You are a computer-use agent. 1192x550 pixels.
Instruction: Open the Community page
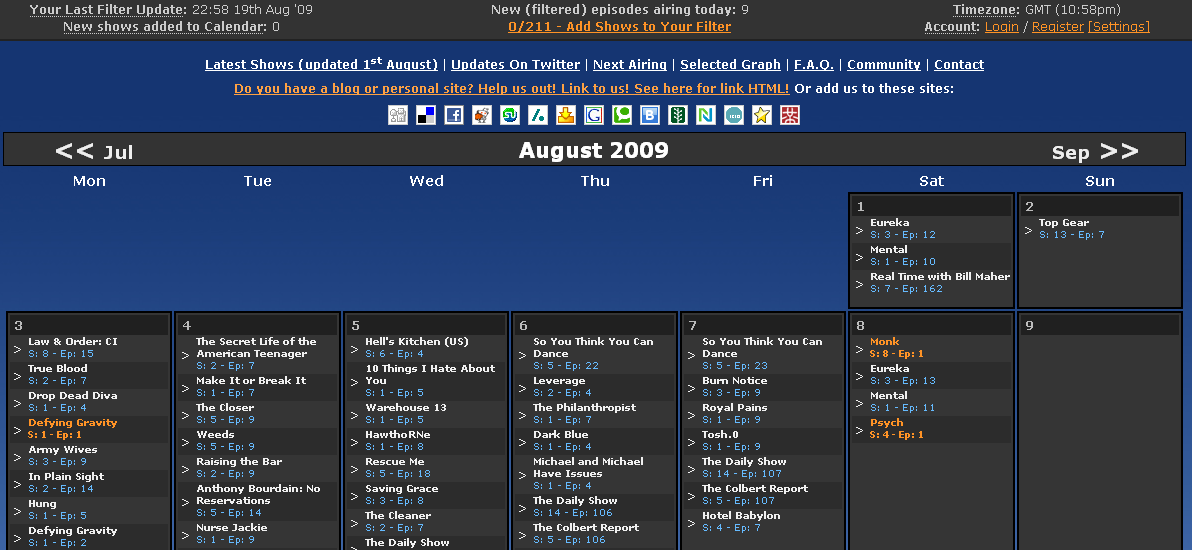pyautogui.click(x=883, y=65)
